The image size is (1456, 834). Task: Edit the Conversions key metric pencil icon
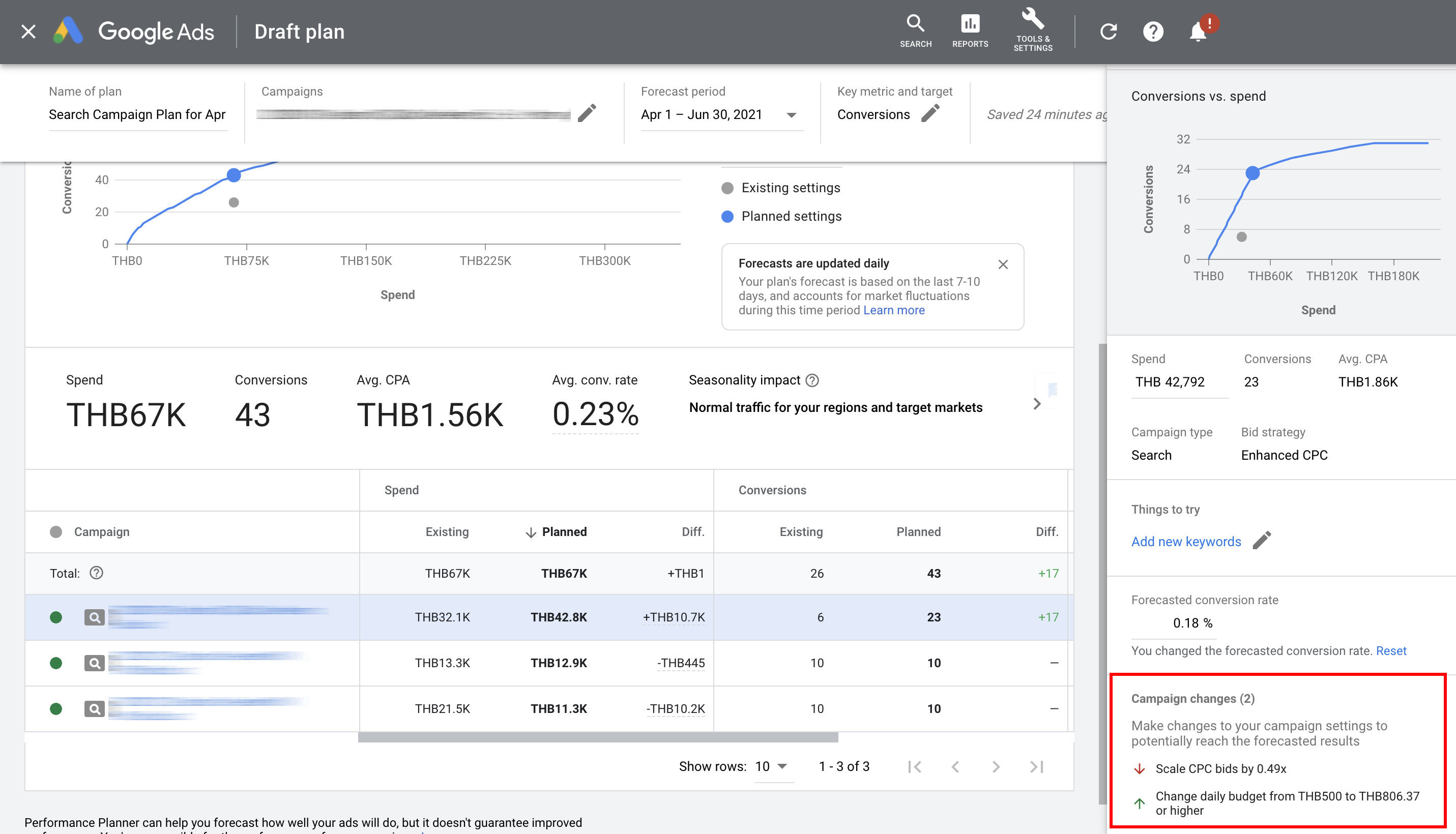pos(931,113)
